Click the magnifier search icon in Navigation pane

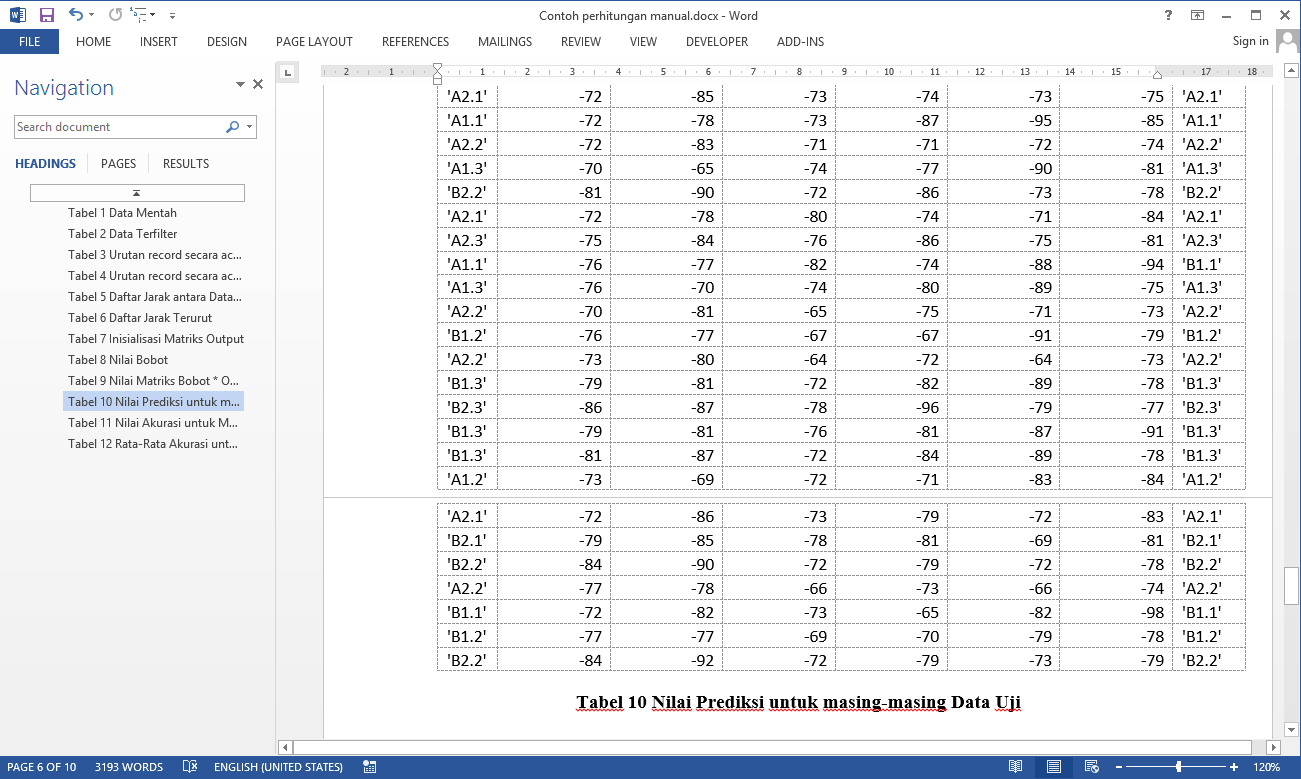(x=233, y=127)
